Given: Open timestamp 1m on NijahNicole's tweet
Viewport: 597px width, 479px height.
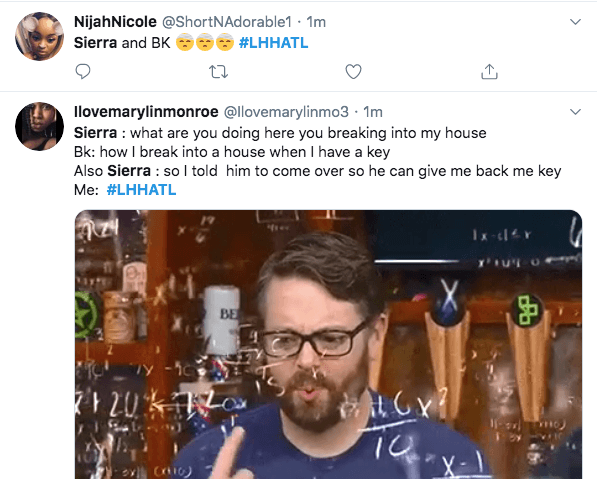Looking at the screenshot, I should (316, 22).
